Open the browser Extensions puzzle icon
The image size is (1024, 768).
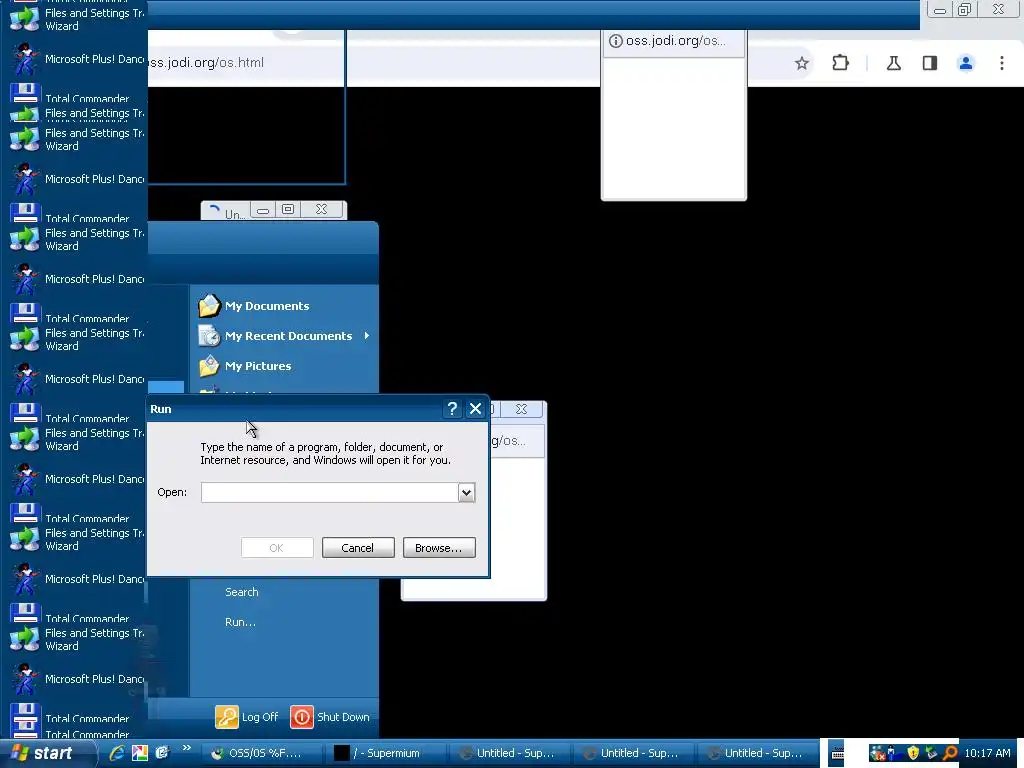coord(840,63)
